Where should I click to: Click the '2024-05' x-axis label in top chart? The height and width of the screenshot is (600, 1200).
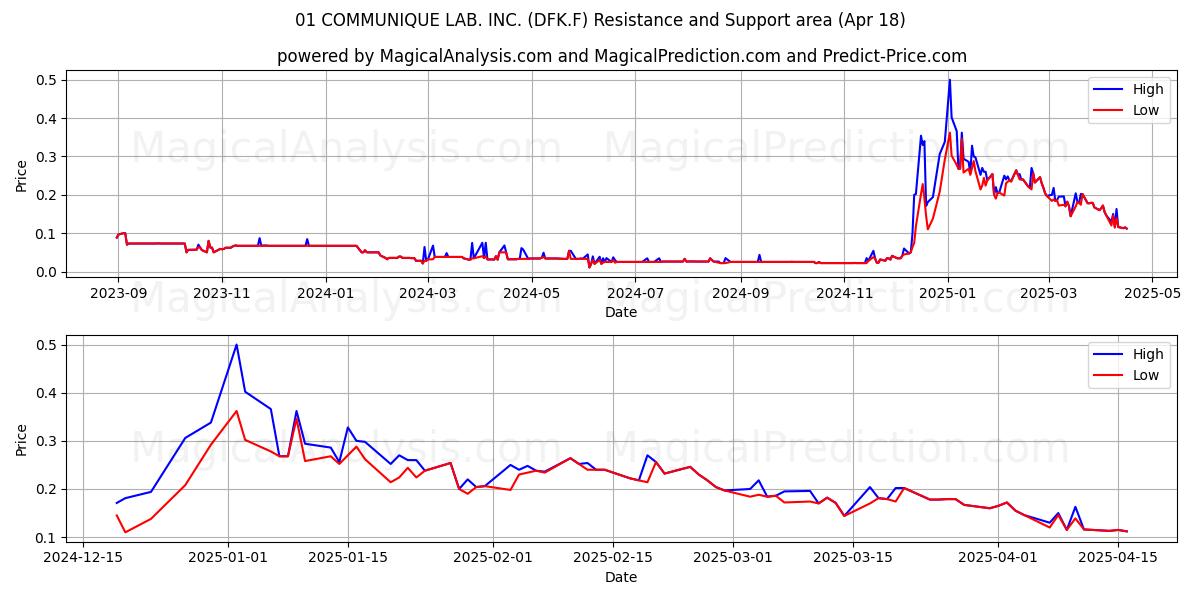532,293
